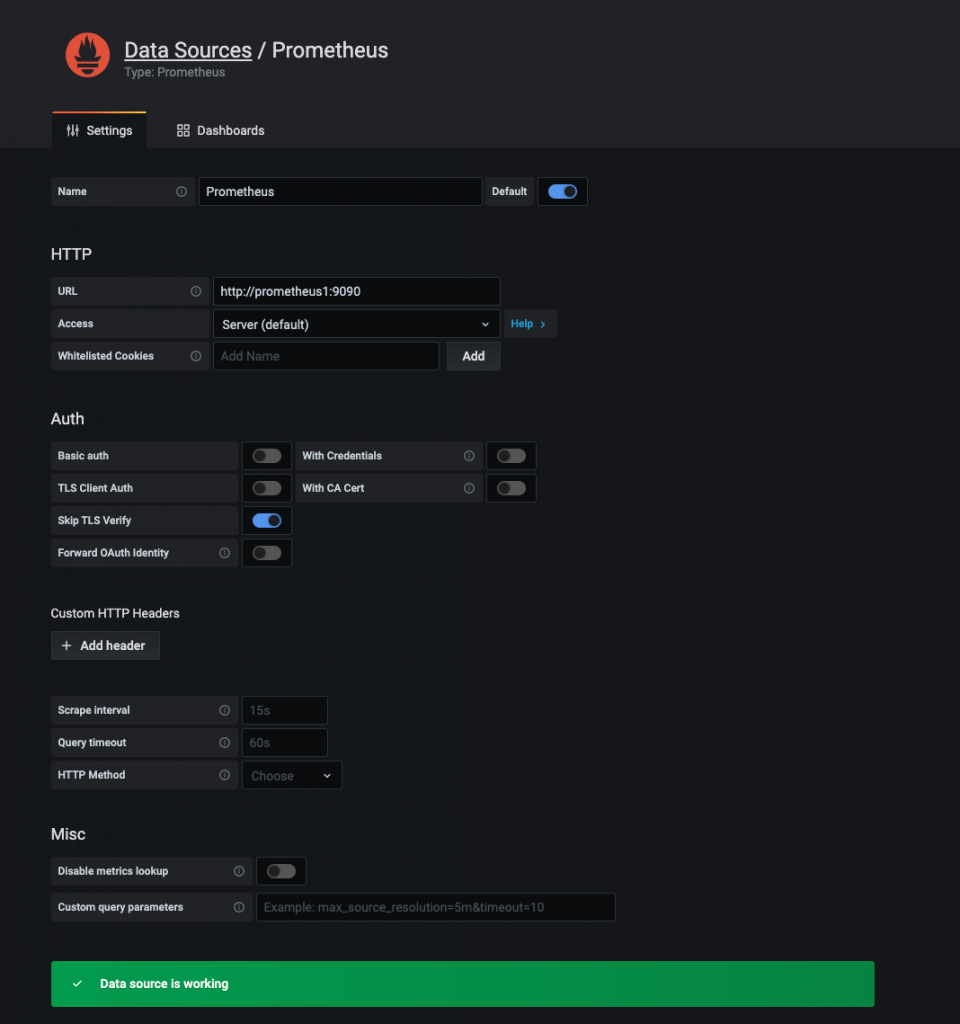Open the Data Sources breadcrumb link
Screen dimensions: 960x1024
(188, 50)
